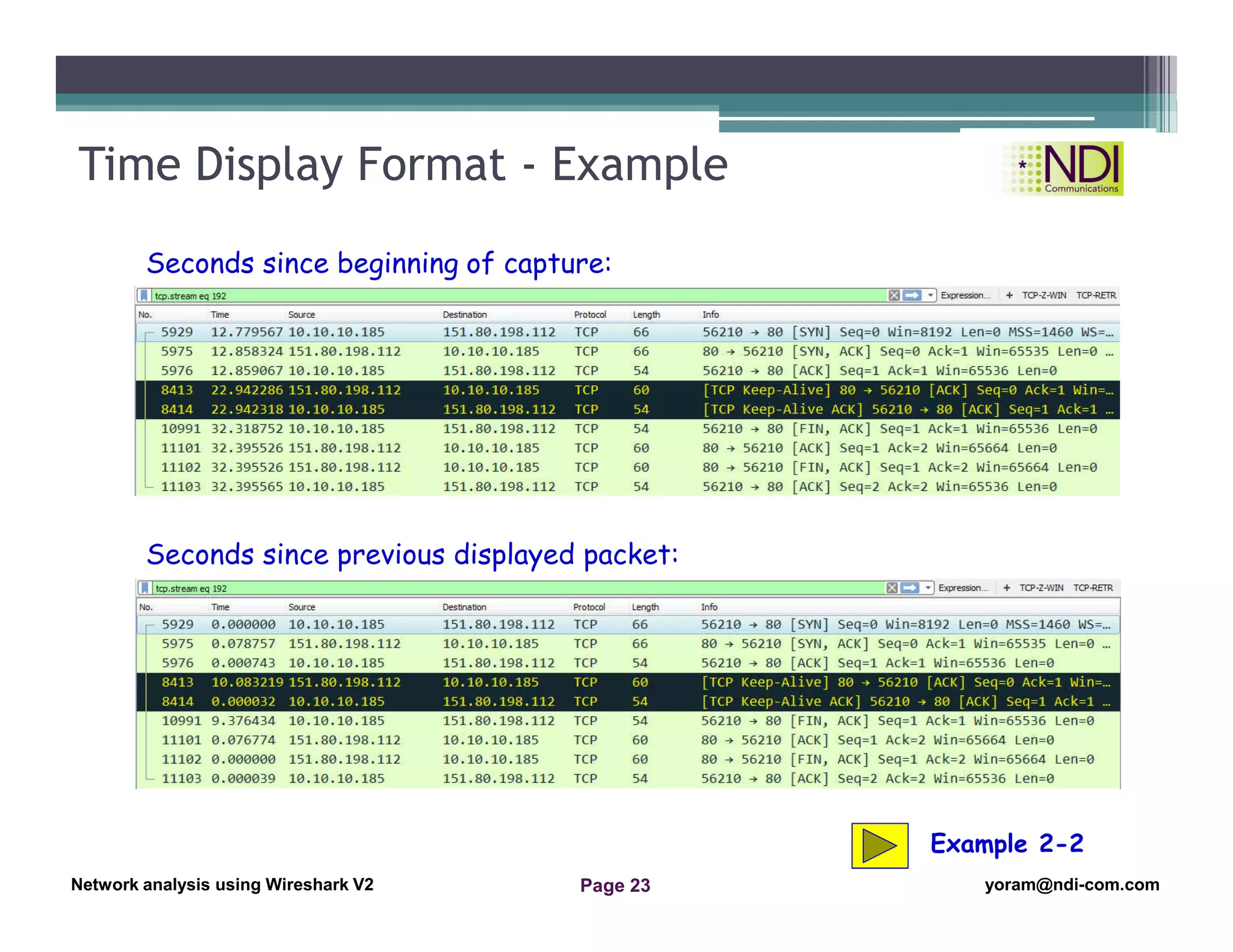Select lower packet 10991 with time 9.376434
The image size is (1233, 952).
(x=629, y=721)
